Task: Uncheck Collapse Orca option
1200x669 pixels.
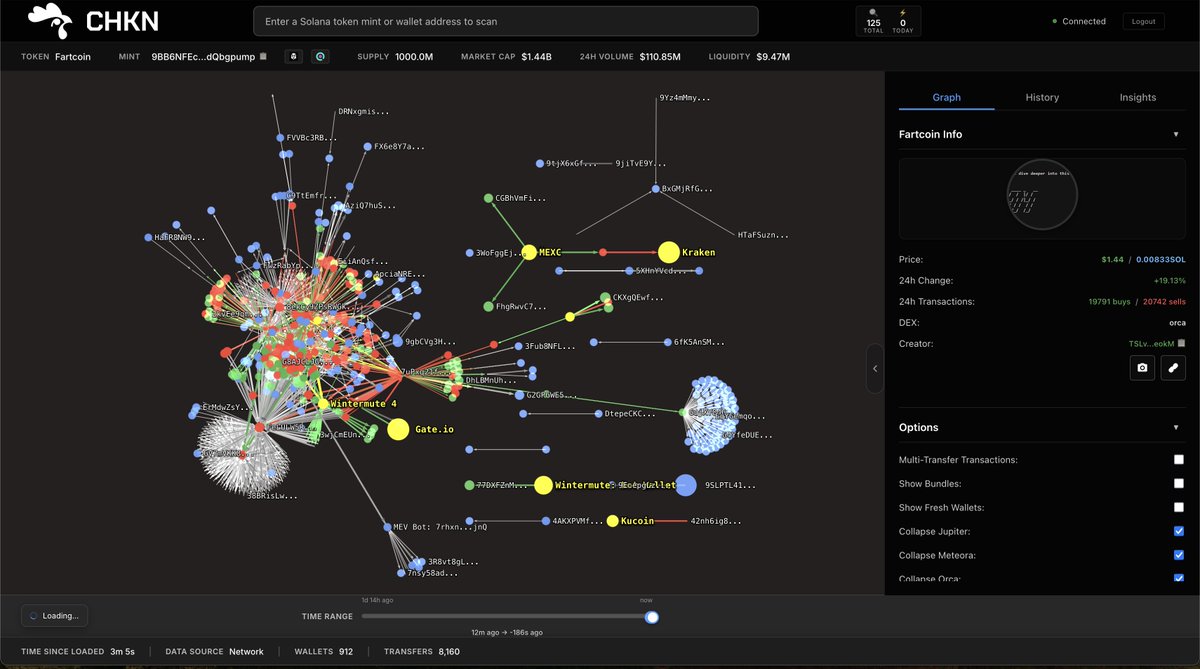Action: click(x=1178, y=579)
